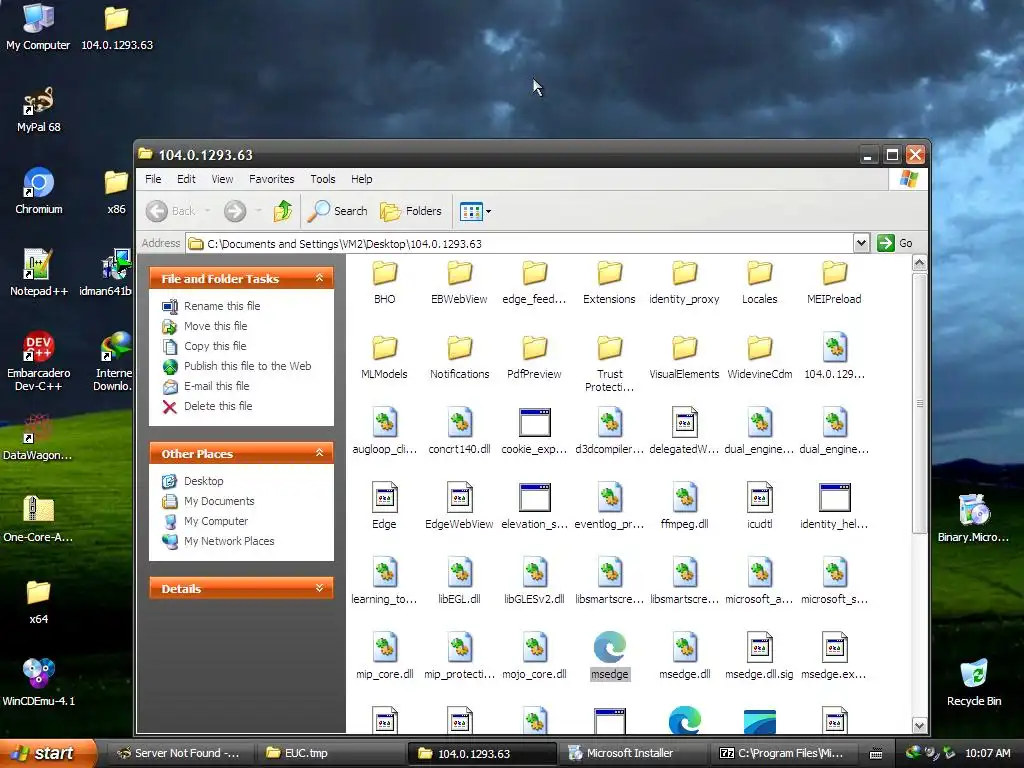Screen dimensions: 1024x768
Task: Open the Favorites menu
Action: point(272,179)
